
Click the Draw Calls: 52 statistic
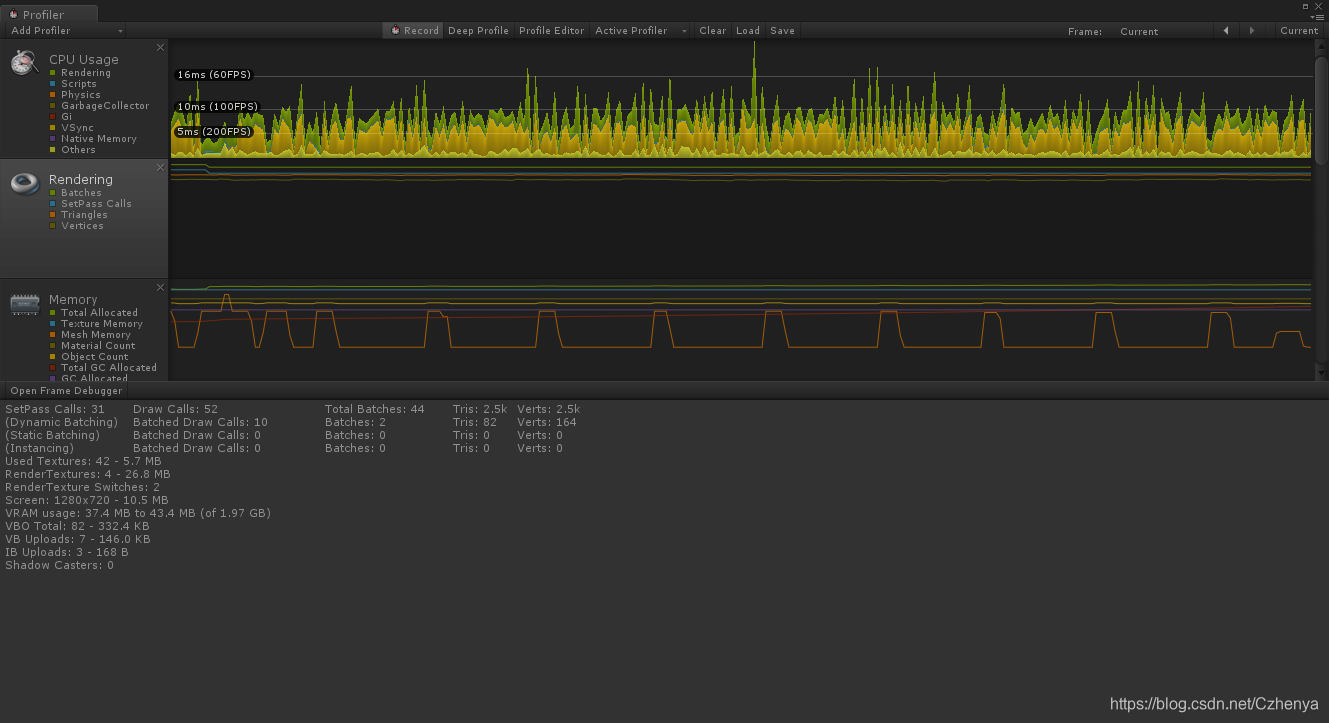pyautogui.click(x=175, y=409)
